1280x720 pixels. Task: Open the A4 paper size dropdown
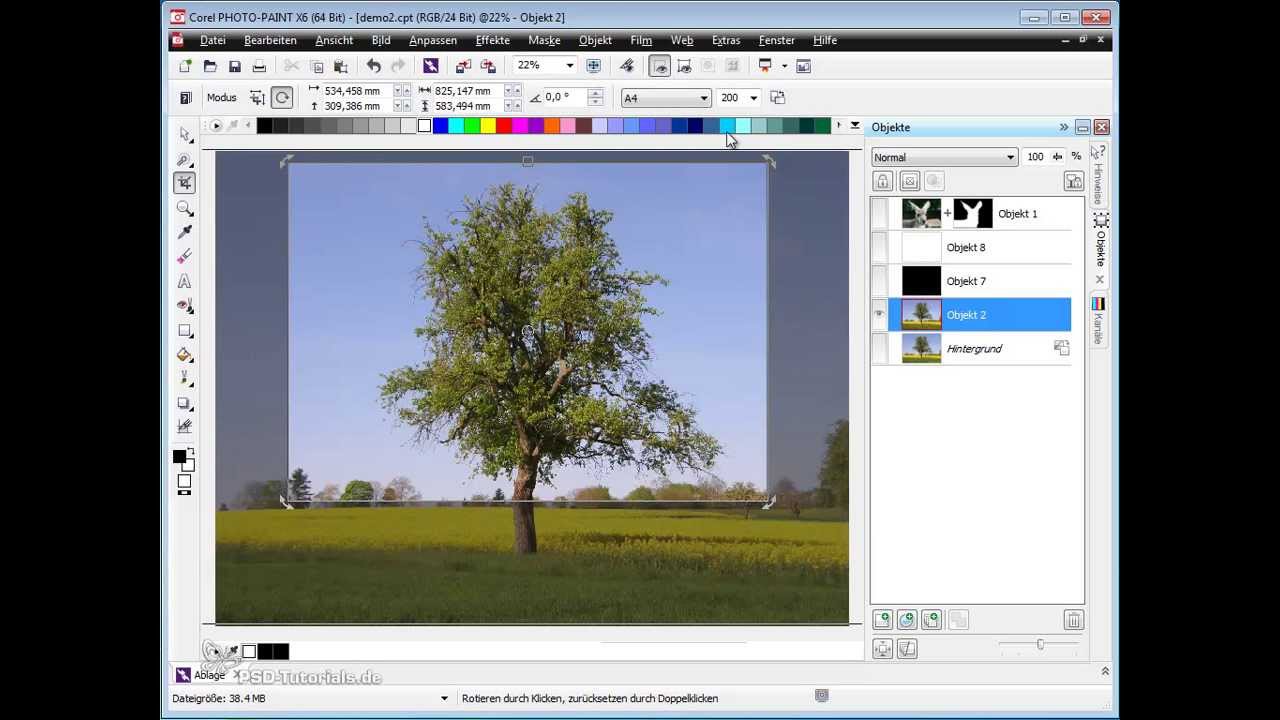704,98
